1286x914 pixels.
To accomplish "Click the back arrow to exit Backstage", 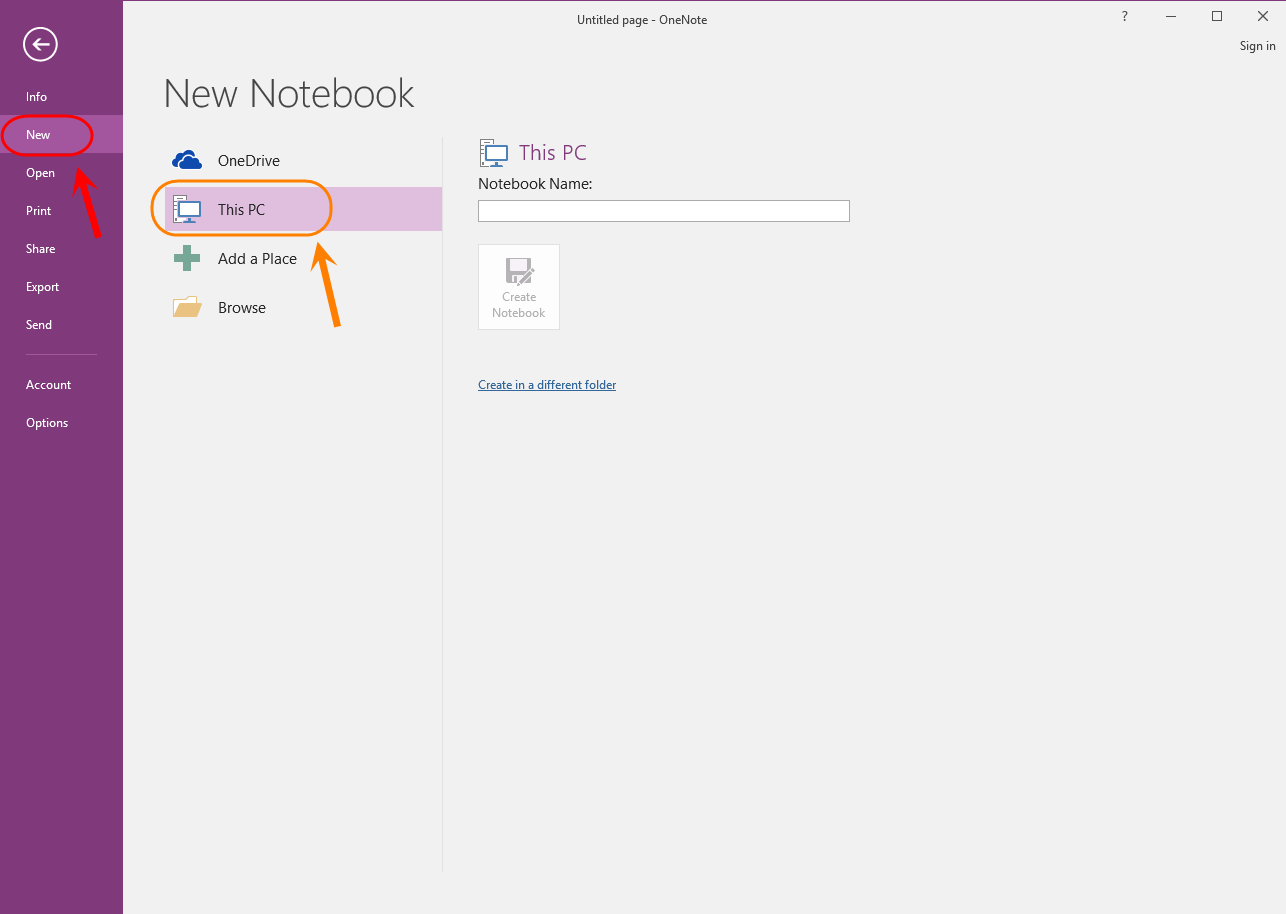I will (x=41, y=43).
